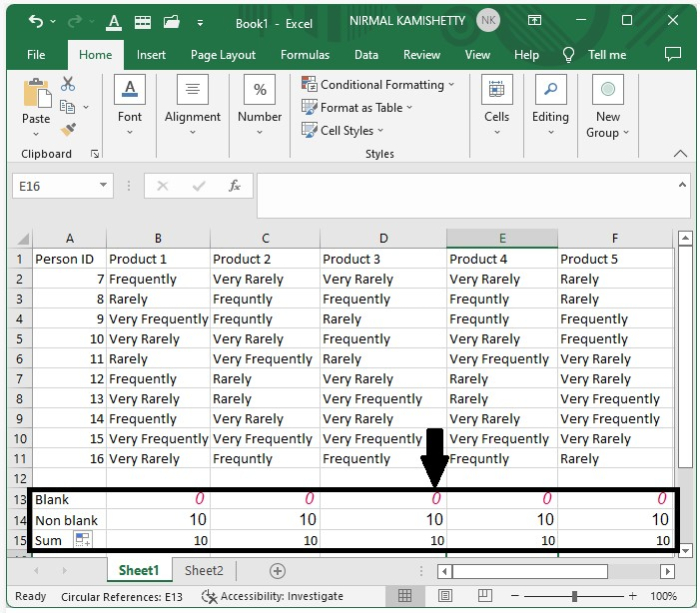
Task: Click the Person ID header cell
Action: tap(69, 259)
